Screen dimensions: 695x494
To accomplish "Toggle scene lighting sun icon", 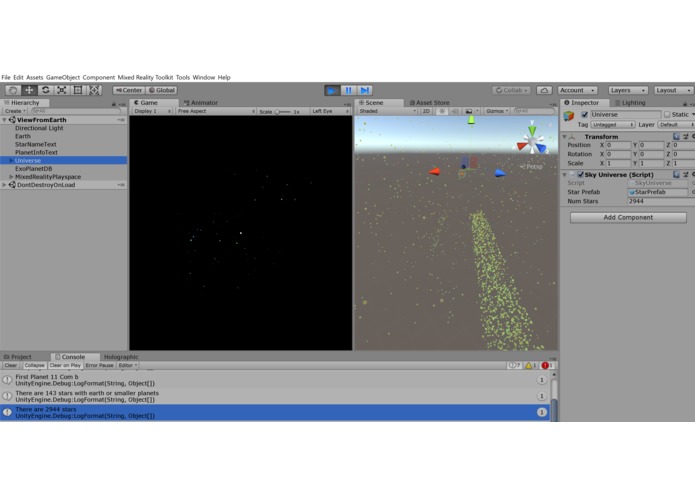I will pyautogui.click(x=441, y=111).
